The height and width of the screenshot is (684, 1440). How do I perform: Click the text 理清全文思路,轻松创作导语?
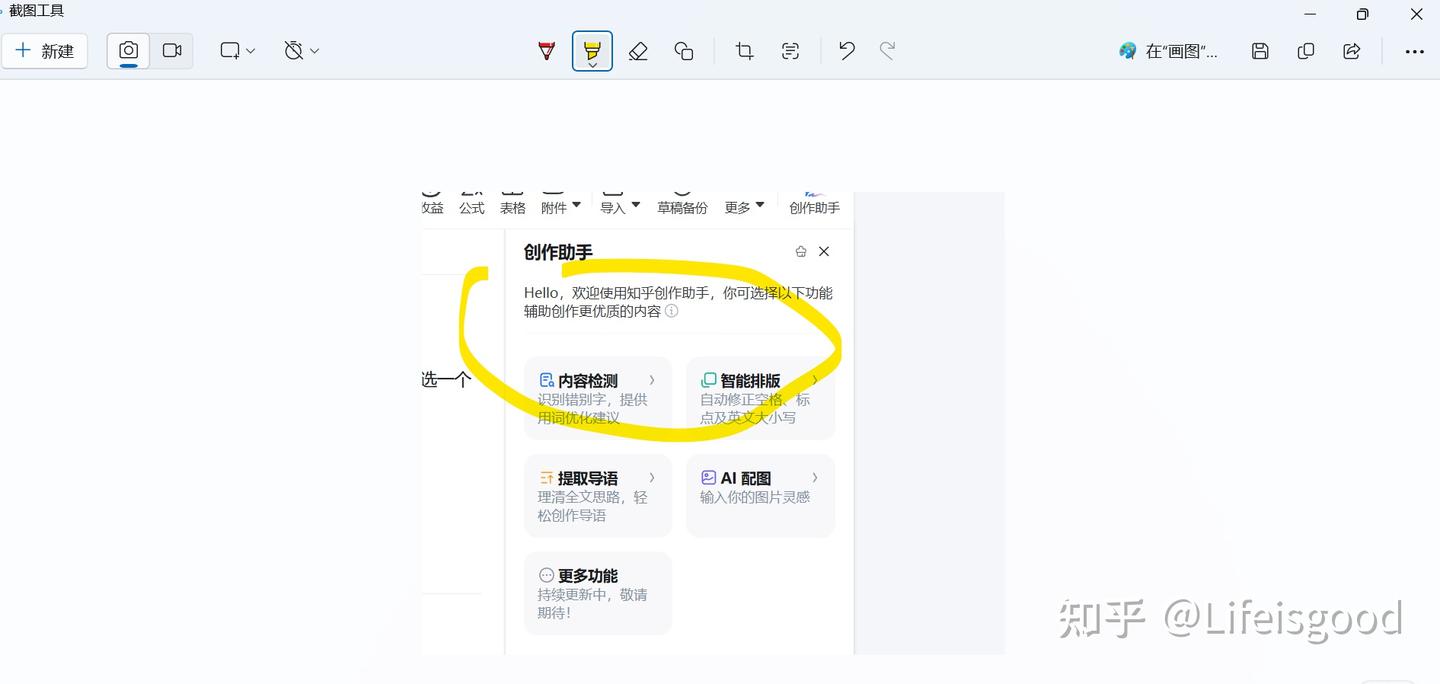592,506
